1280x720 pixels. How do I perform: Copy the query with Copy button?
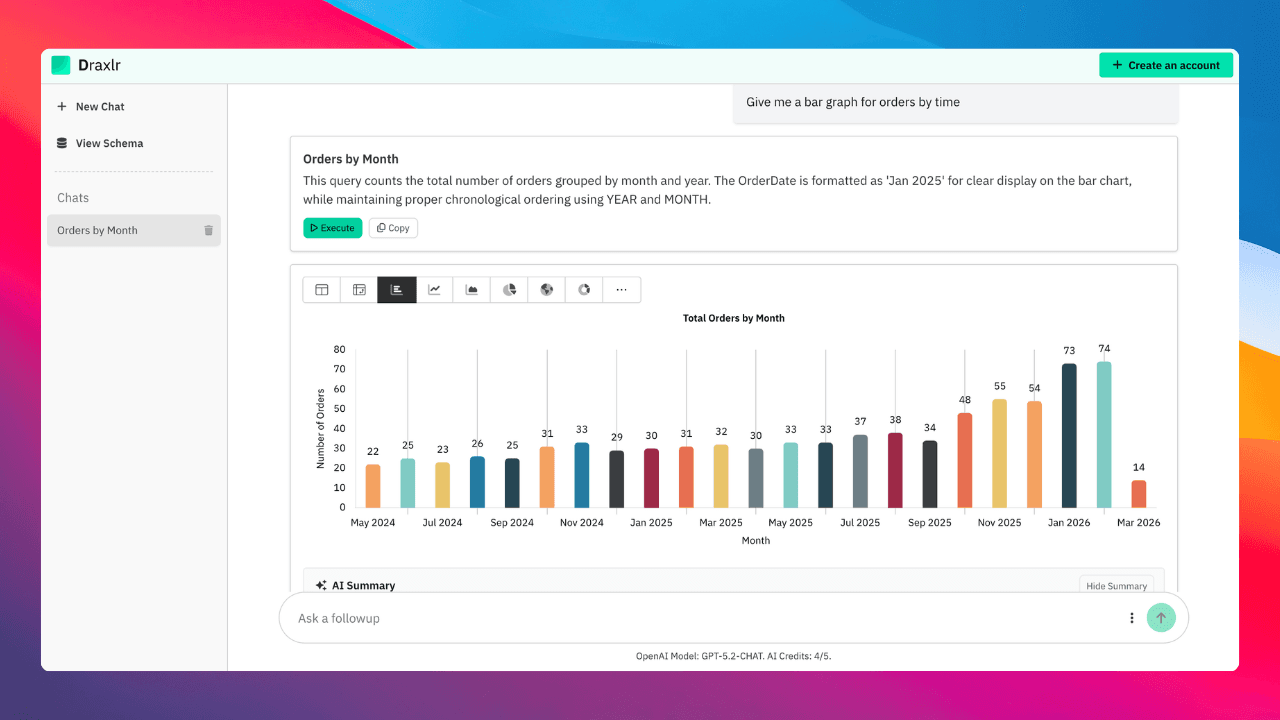click(x=393, y=228)
